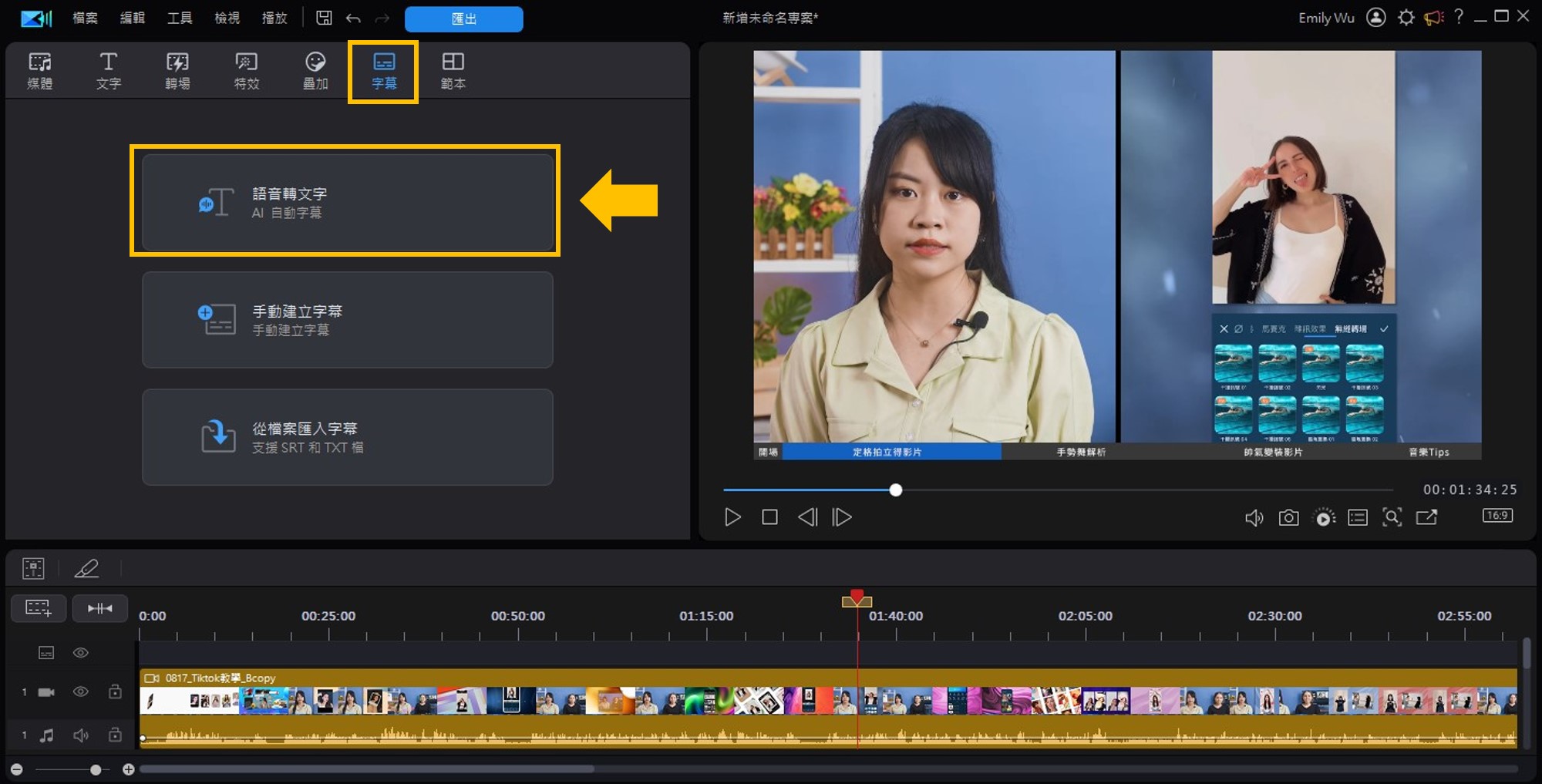Image resolution: width=1542 pixels, height=784 pixels.
Task: Click the 匯出 export button
Action: (463, 19)
